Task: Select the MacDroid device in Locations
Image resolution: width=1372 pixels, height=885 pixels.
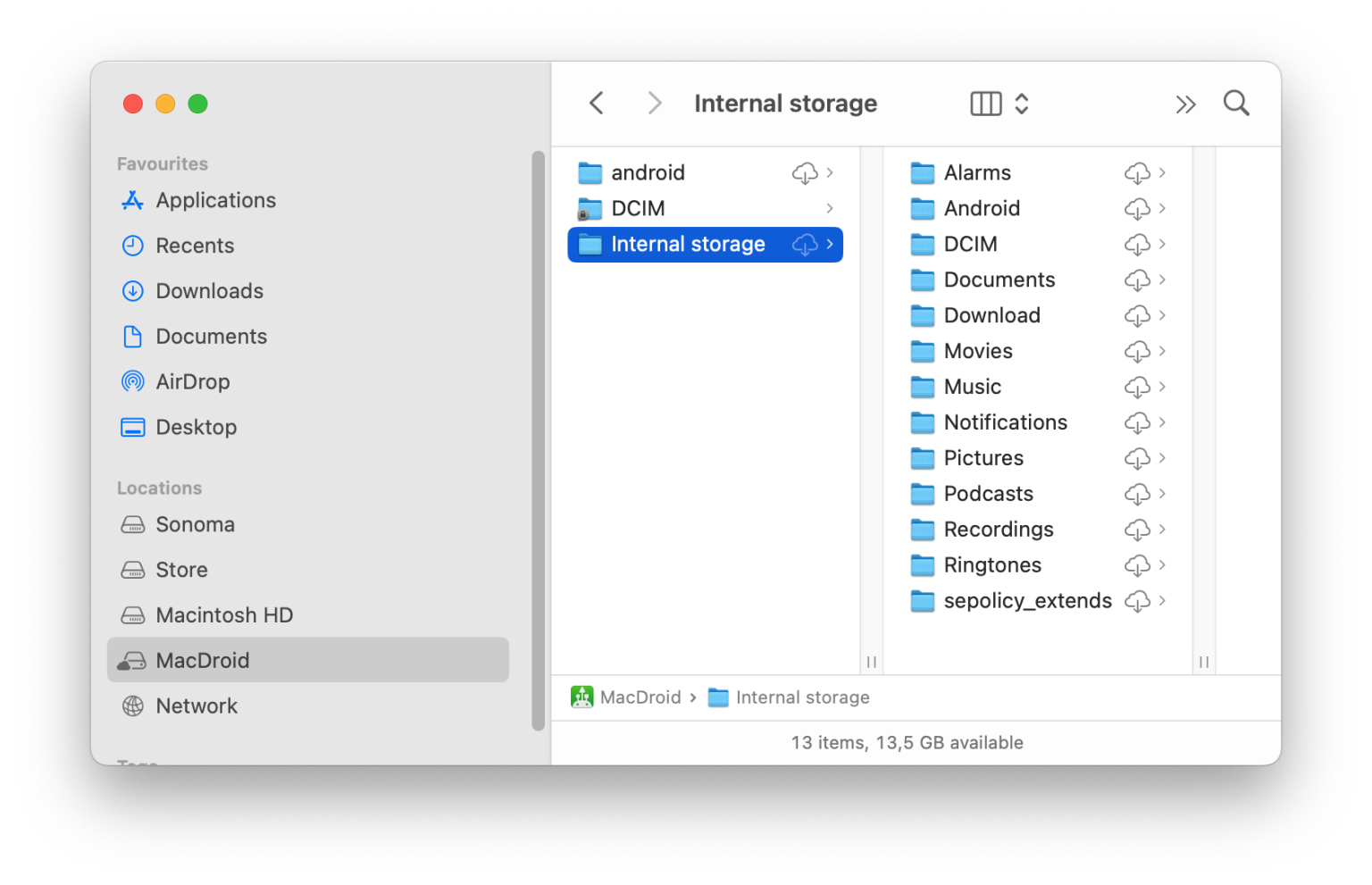Action: point(202,660)
